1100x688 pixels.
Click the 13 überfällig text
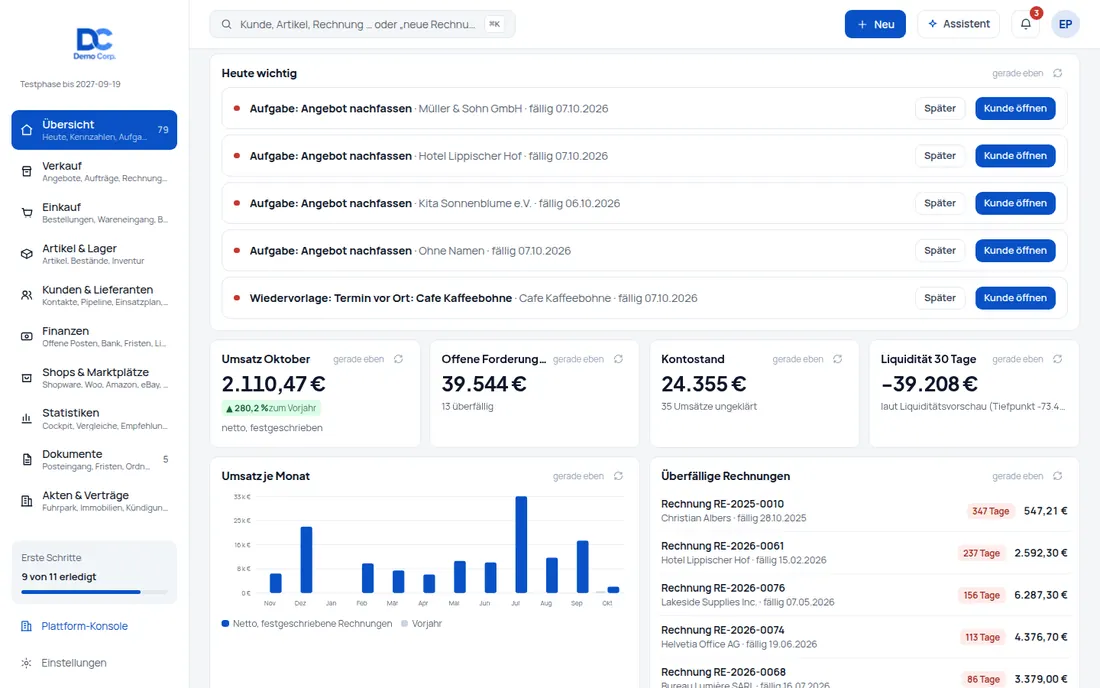coord(467,406)
